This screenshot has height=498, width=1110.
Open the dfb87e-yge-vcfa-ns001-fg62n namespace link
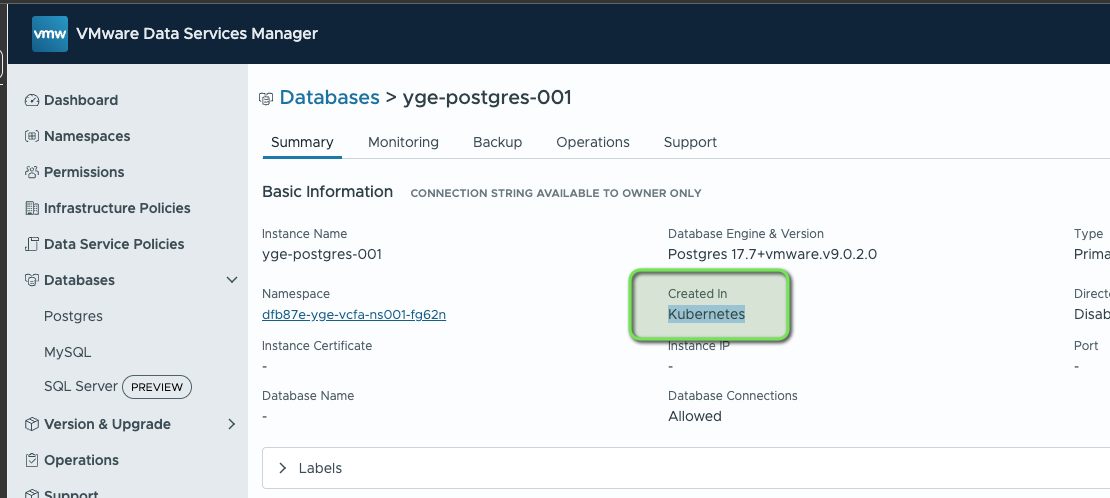click(353, 314)
